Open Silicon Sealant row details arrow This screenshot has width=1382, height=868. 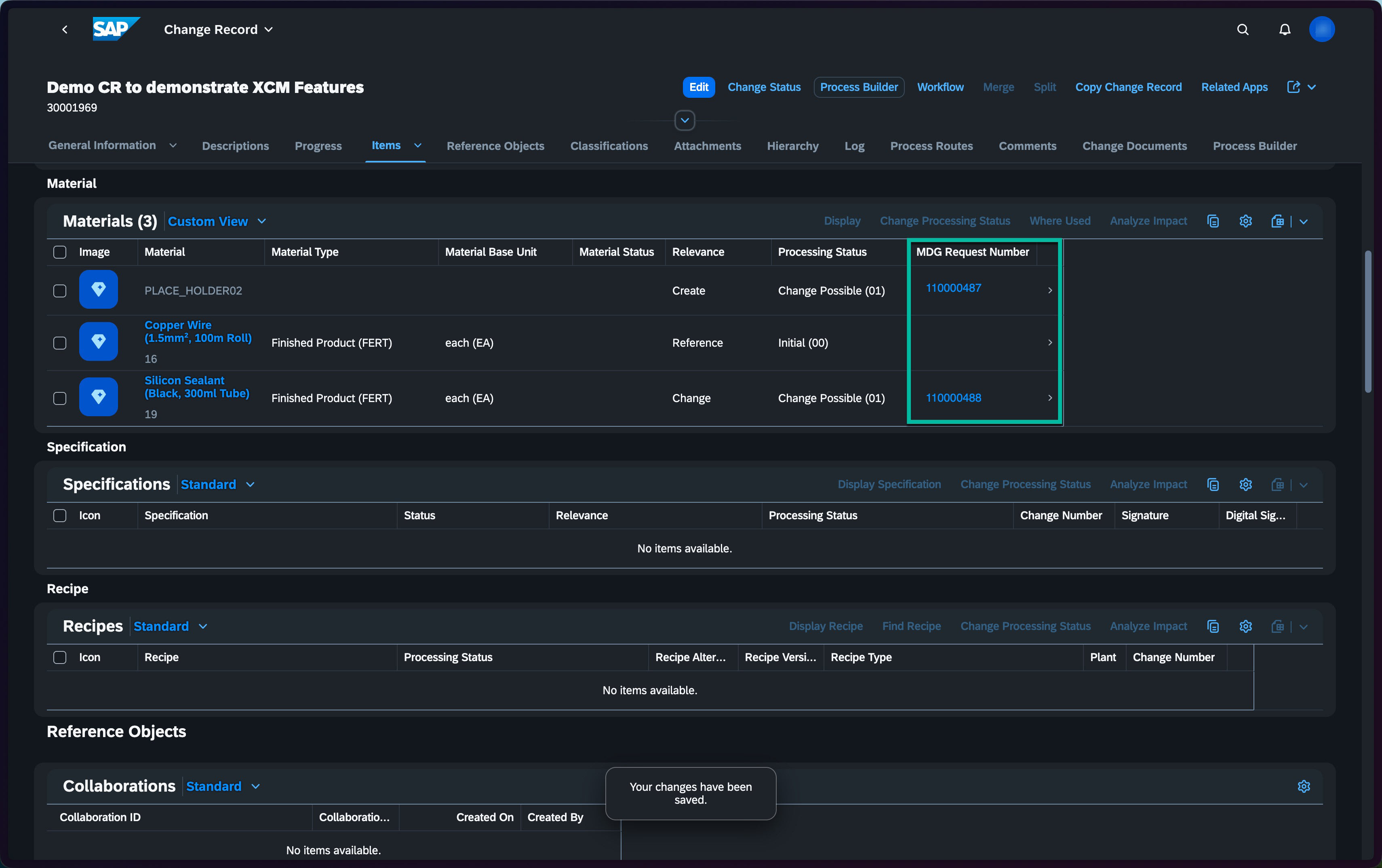click(x=1050, y=398)
